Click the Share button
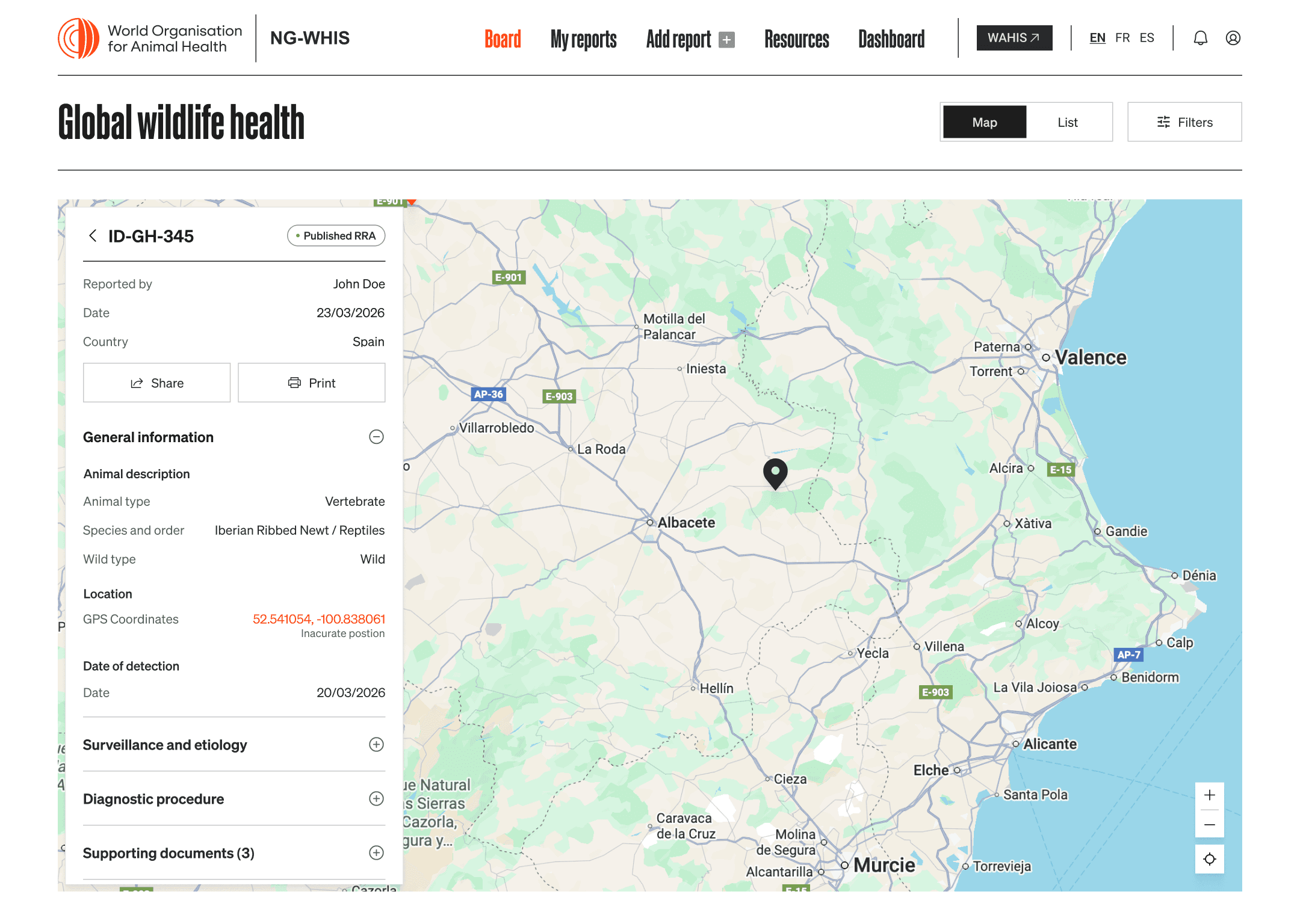Viewport: 1300px width, 924px height. (x=157, y=383)
